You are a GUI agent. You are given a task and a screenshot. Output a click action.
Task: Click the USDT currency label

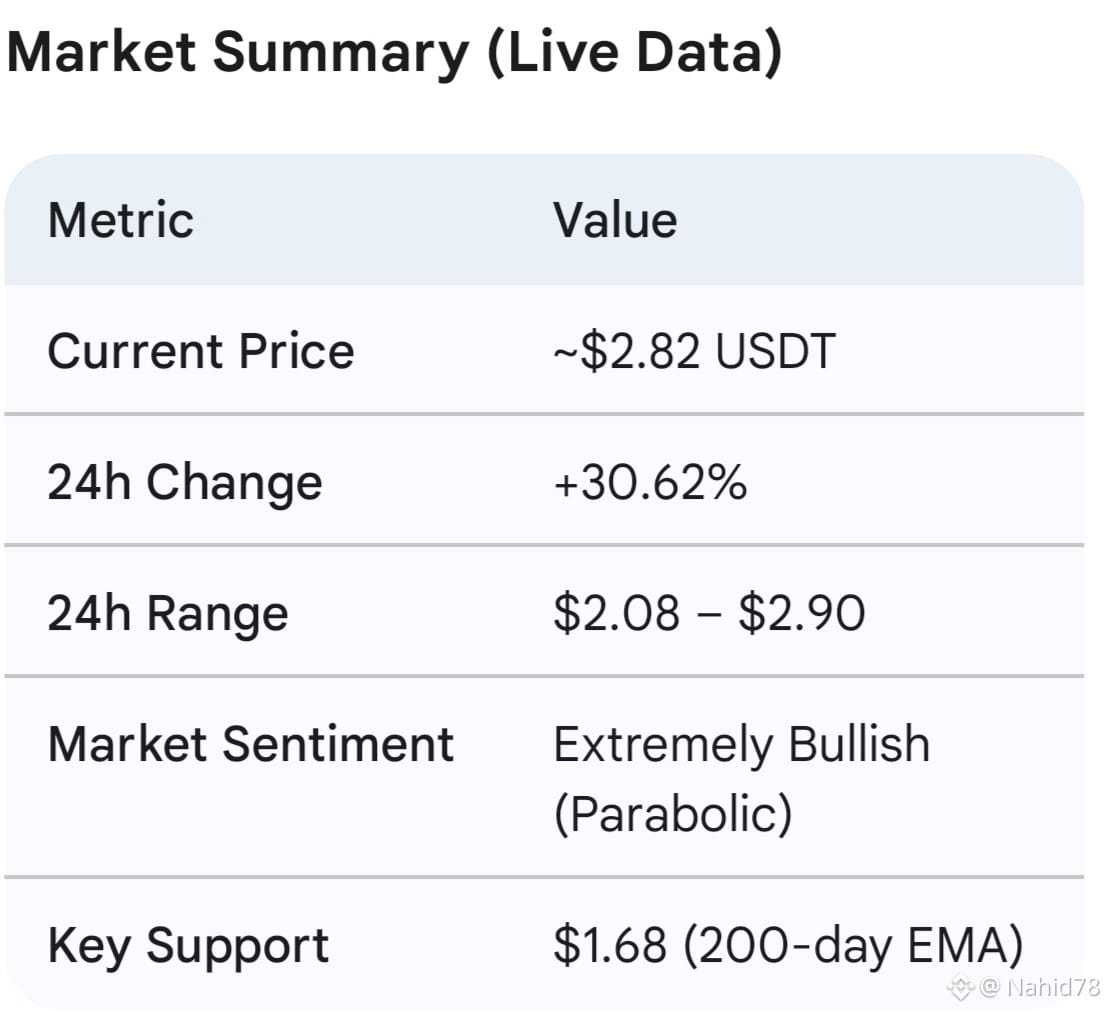point(775,351)
